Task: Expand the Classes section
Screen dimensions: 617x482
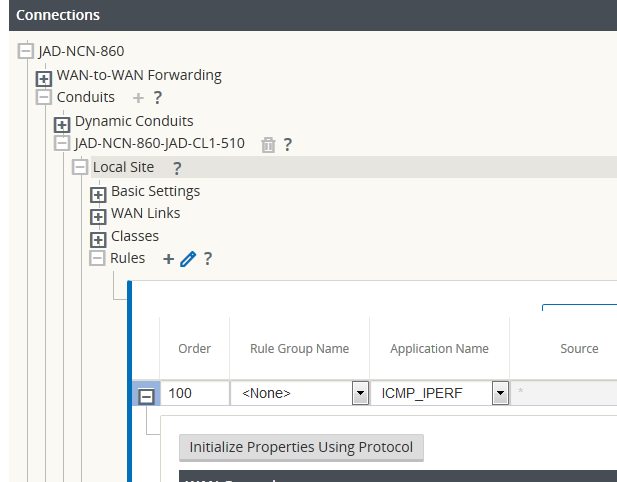Action: (x=98, y=237)
